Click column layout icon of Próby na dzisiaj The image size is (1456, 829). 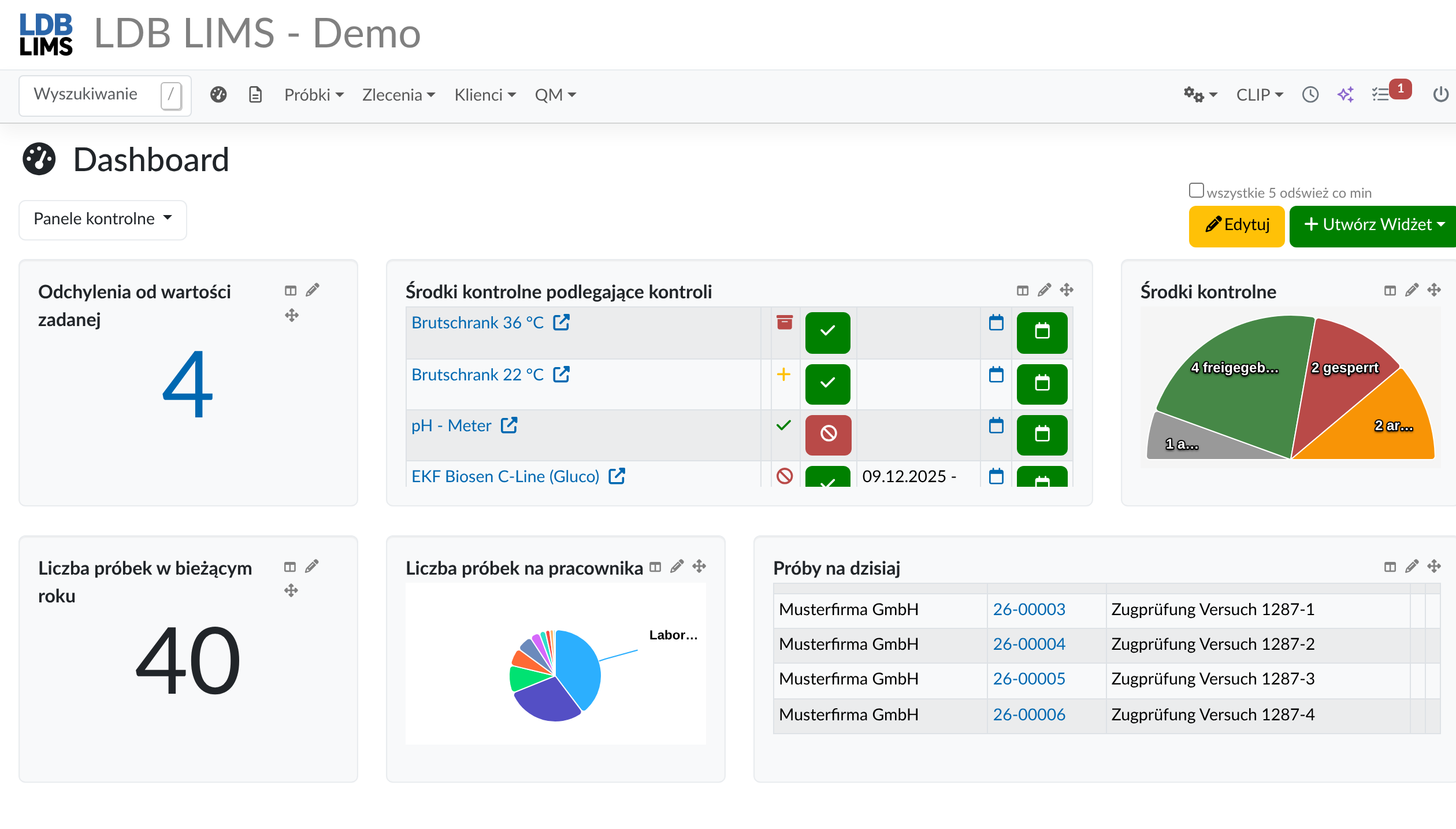1390,567
